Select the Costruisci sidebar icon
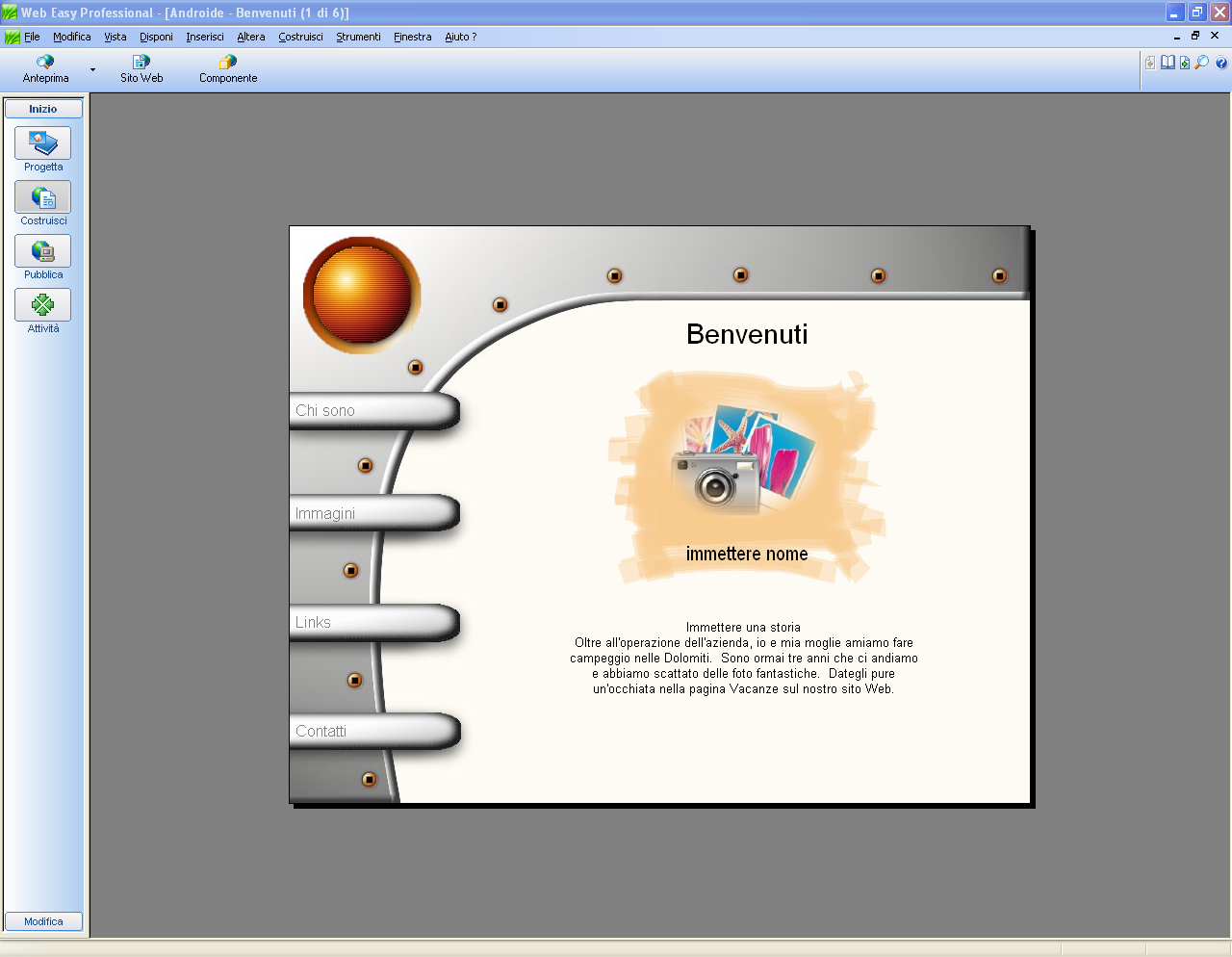The width and height of the screenshot is (1232, 957). (43, 197)
